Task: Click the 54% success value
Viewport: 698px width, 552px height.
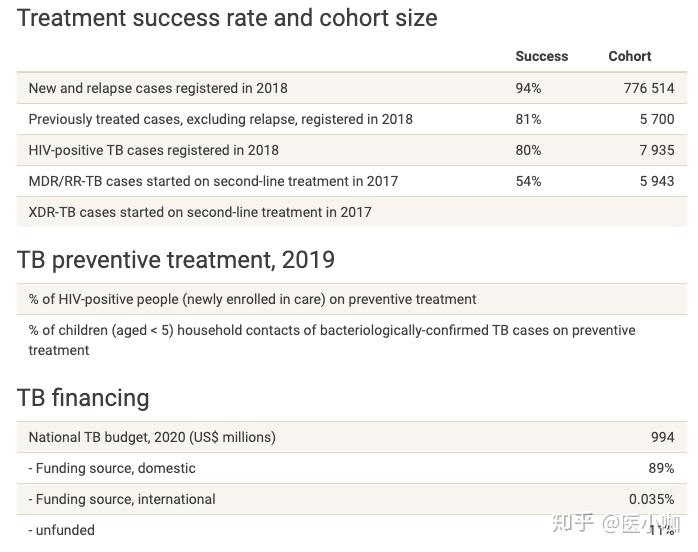Action: tap(528, 181)
